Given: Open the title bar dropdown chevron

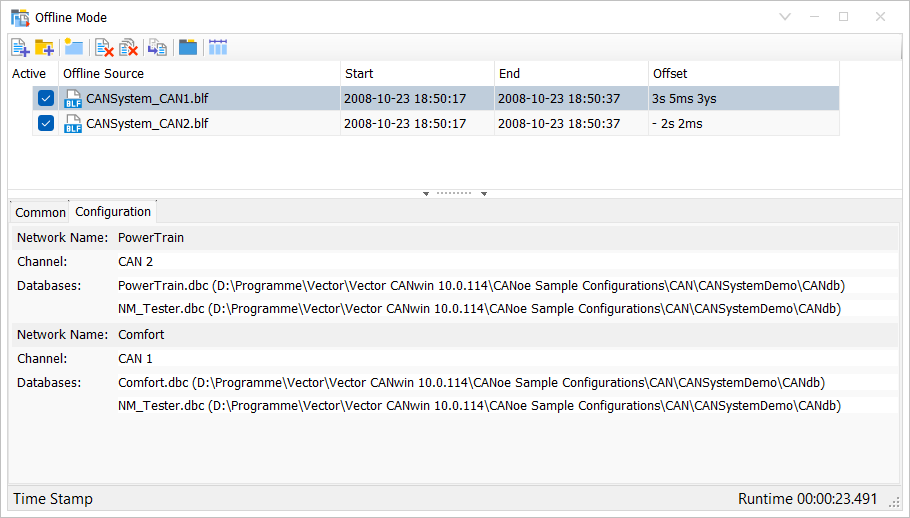Looking at the screenshot, I should (785, 17).
